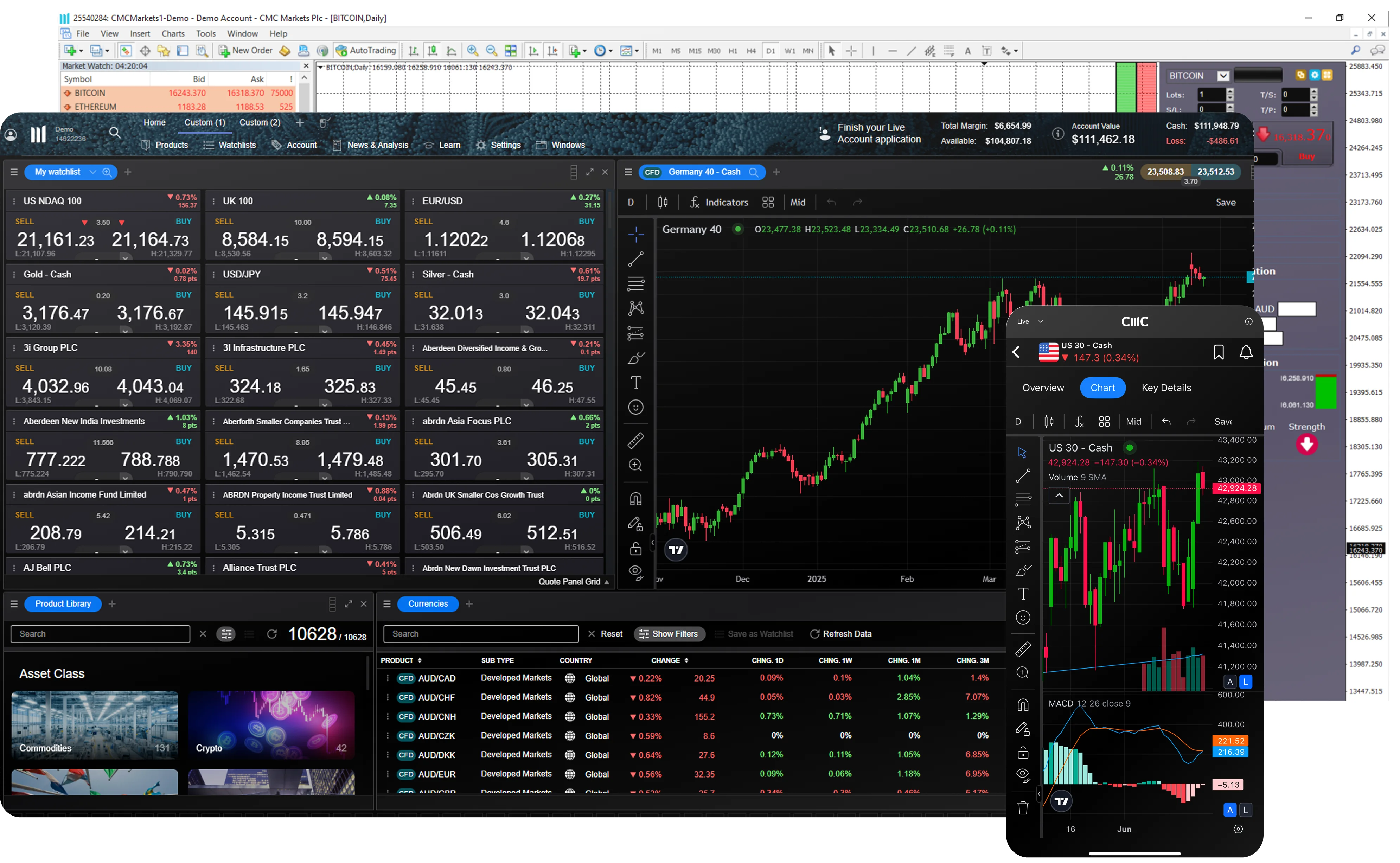
Task: Enable AutoTrading in the MT4 toolbar
Action: tap(366, 50)
